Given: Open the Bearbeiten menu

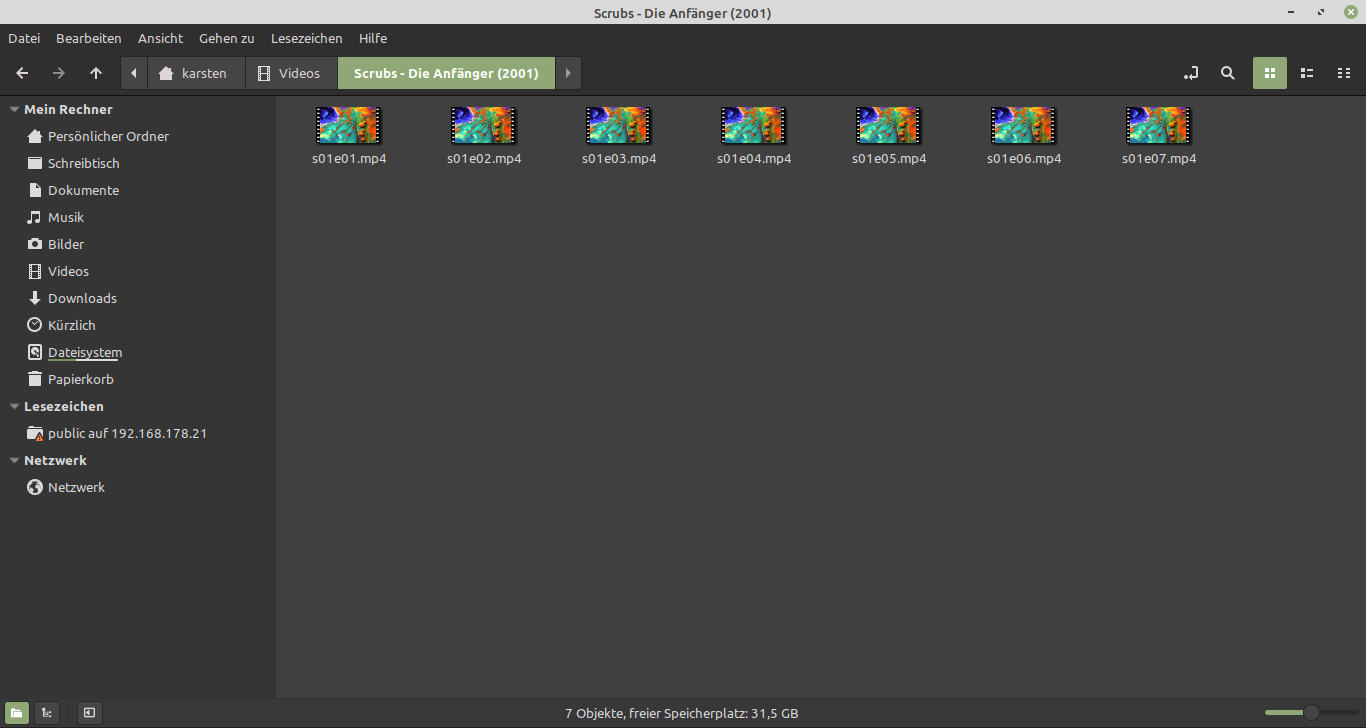Looking at the screenshot, I should [89, 38].
